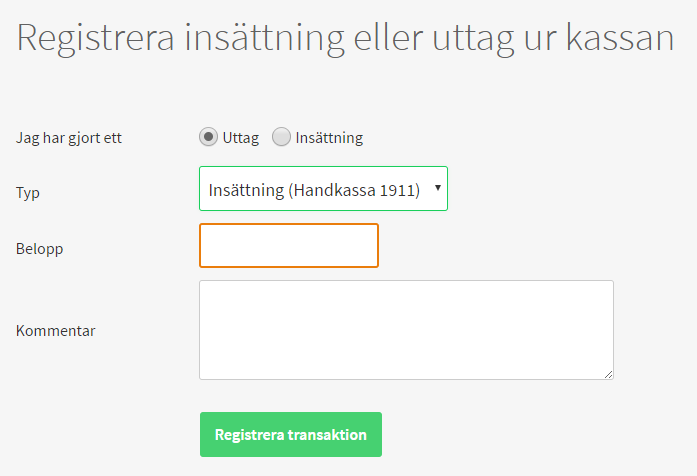Click the Belopp field label
Image resolution: width=697 pixels, height=476 pixels.
click(40, 248)
